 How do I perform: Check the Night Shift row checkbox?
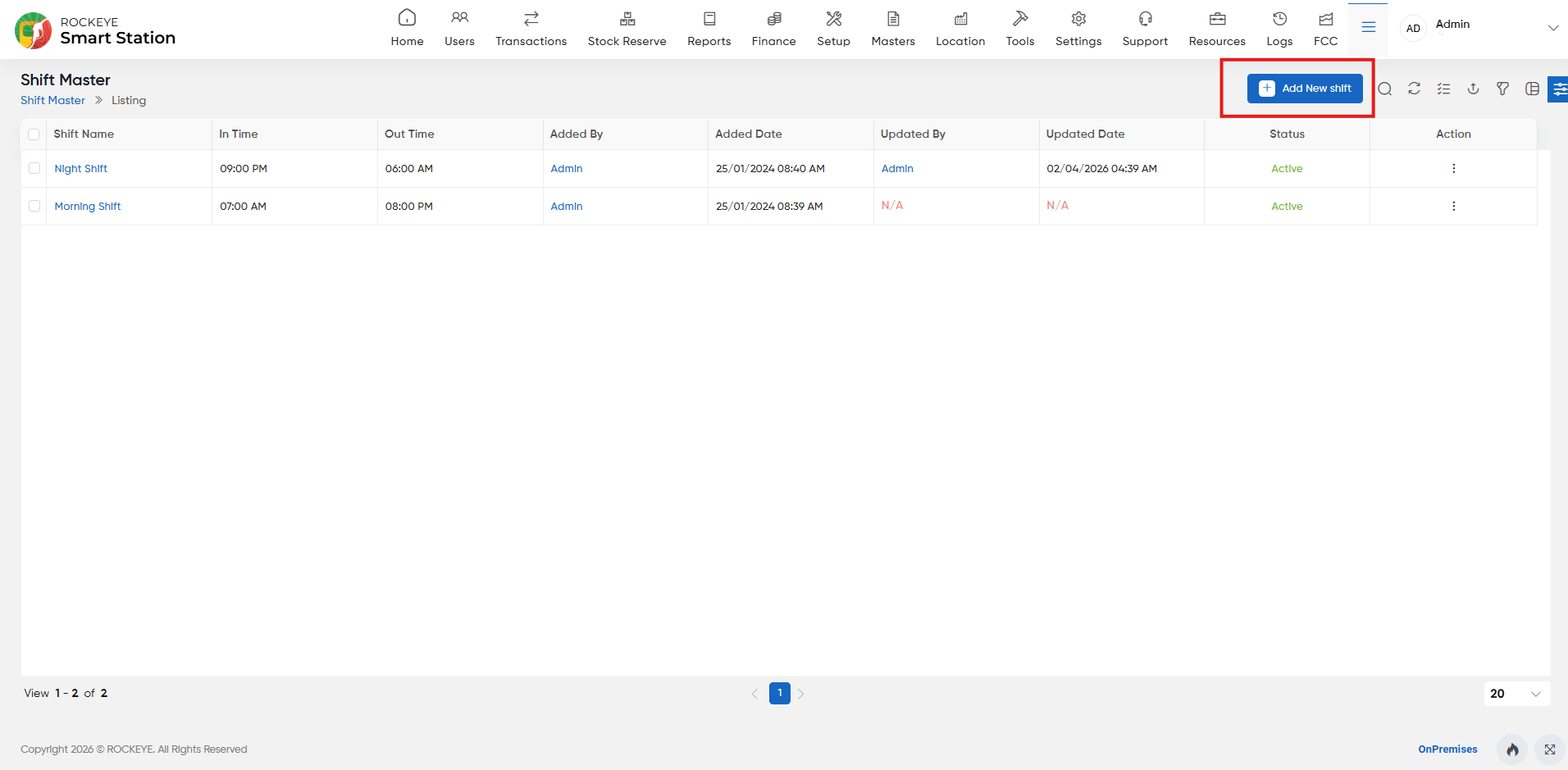pos(34,168)
